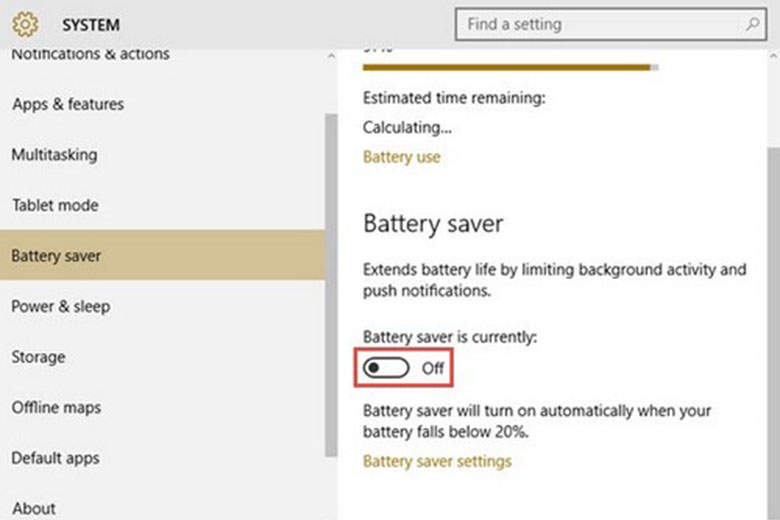Viewport: 780px width, 520px height.
Task: Click the Battery use link
Action: click(401, 157)
